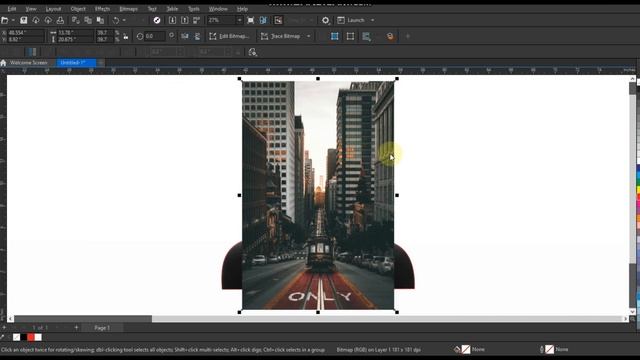Click the Open folder icon

tap(5, 20)
